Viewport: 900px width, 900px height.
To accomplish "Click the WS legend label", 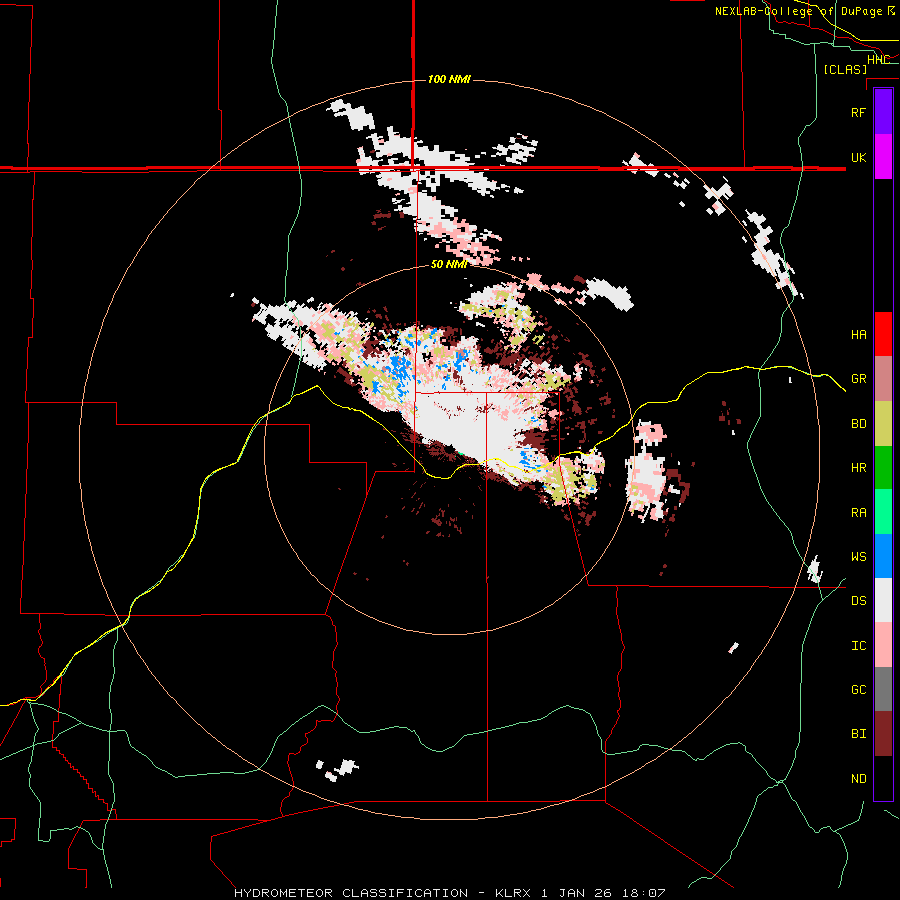I will click(858, 557).
